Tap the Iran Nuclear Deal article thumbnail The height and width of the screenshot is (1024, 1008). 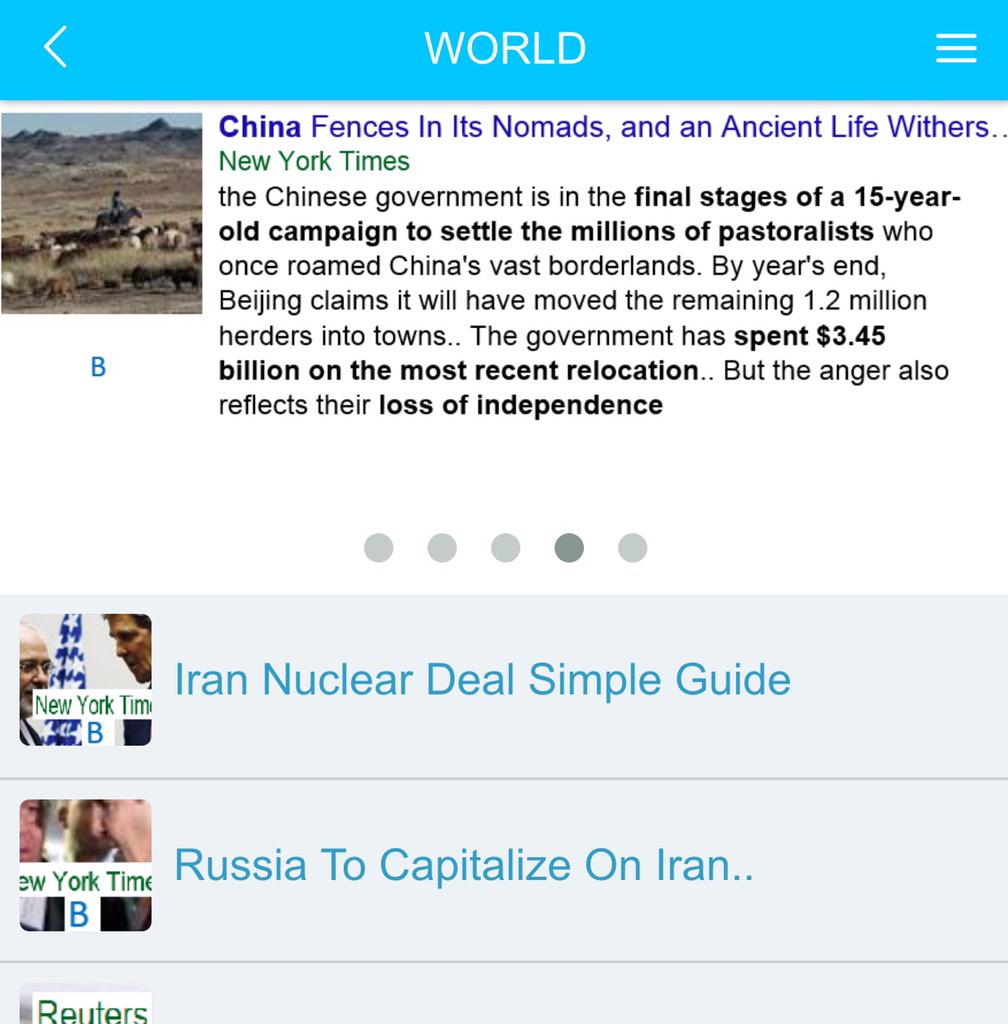coord(86,679)
